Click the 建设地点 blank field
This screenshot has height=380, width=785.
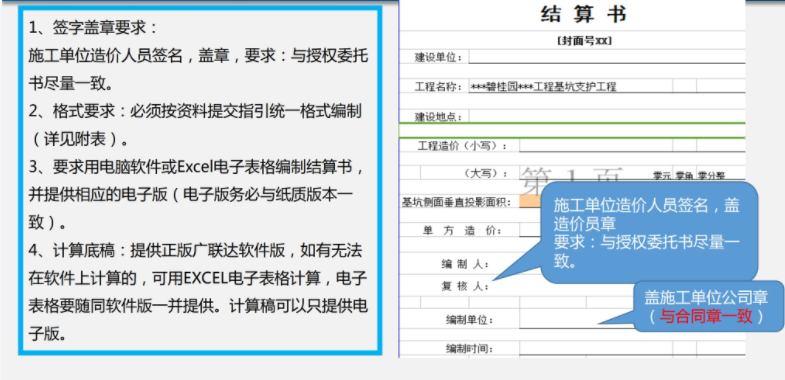[607, 117]
